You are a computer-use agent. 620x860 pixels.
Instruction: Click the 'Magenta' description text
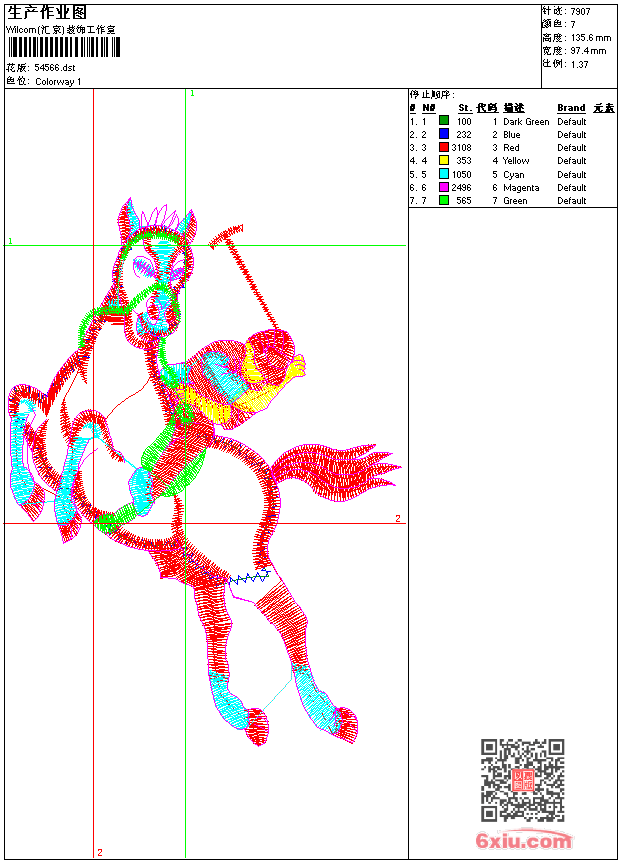521,188
